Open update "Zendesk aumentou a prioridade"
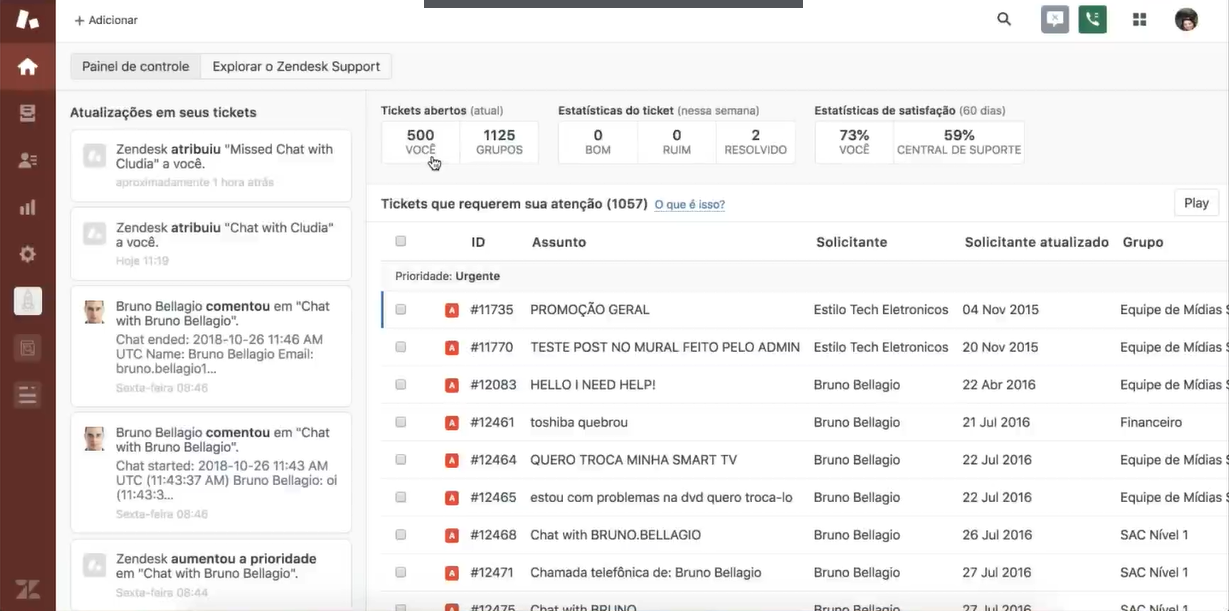This screenshot has height=611, width=1229. coord(211,575)
